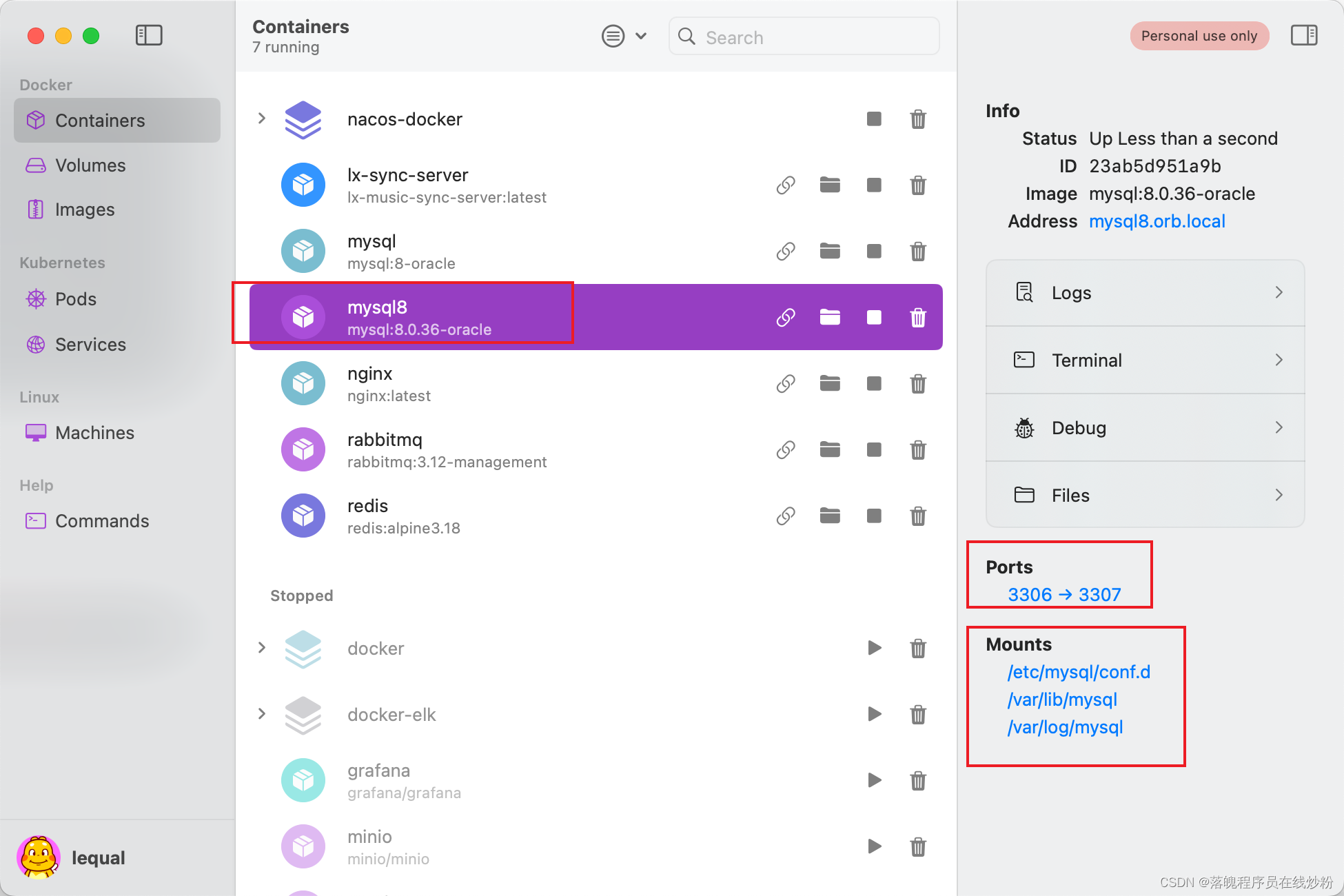Stop the nginx container
Screen dimensions: 1344x896
click(x=874, y=384)
